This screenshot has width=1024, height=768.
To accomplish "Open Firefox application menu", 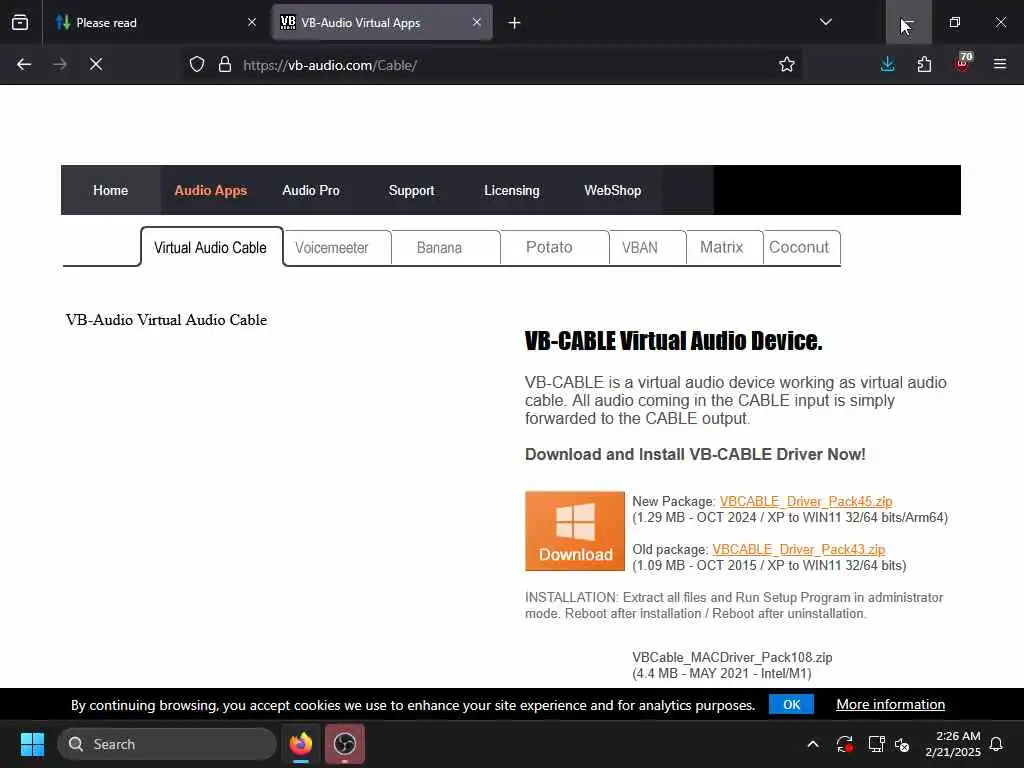I will pyautogui.click(x=1000, y=64).
